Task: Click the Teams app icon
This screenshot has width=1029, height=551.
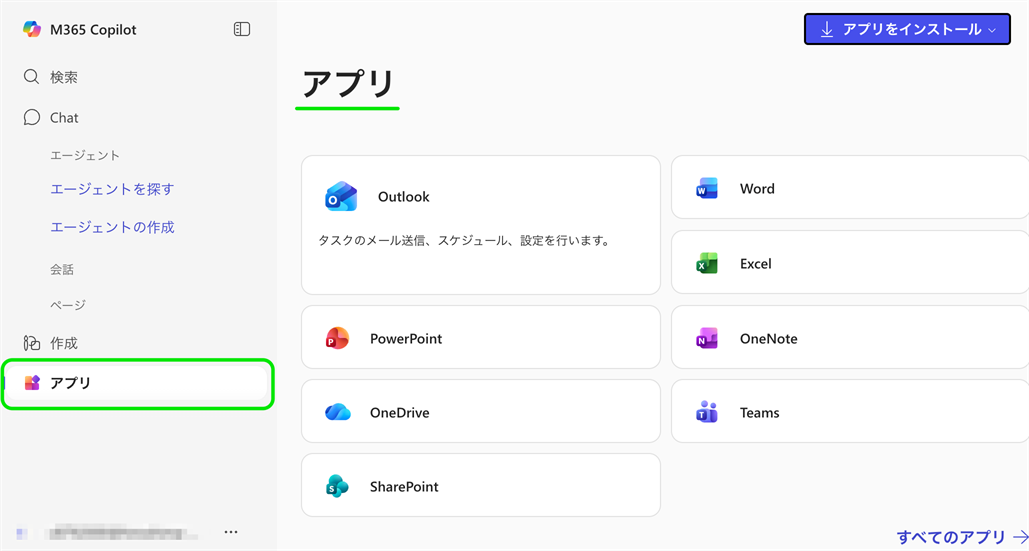Action: click(x=707, y=413)
